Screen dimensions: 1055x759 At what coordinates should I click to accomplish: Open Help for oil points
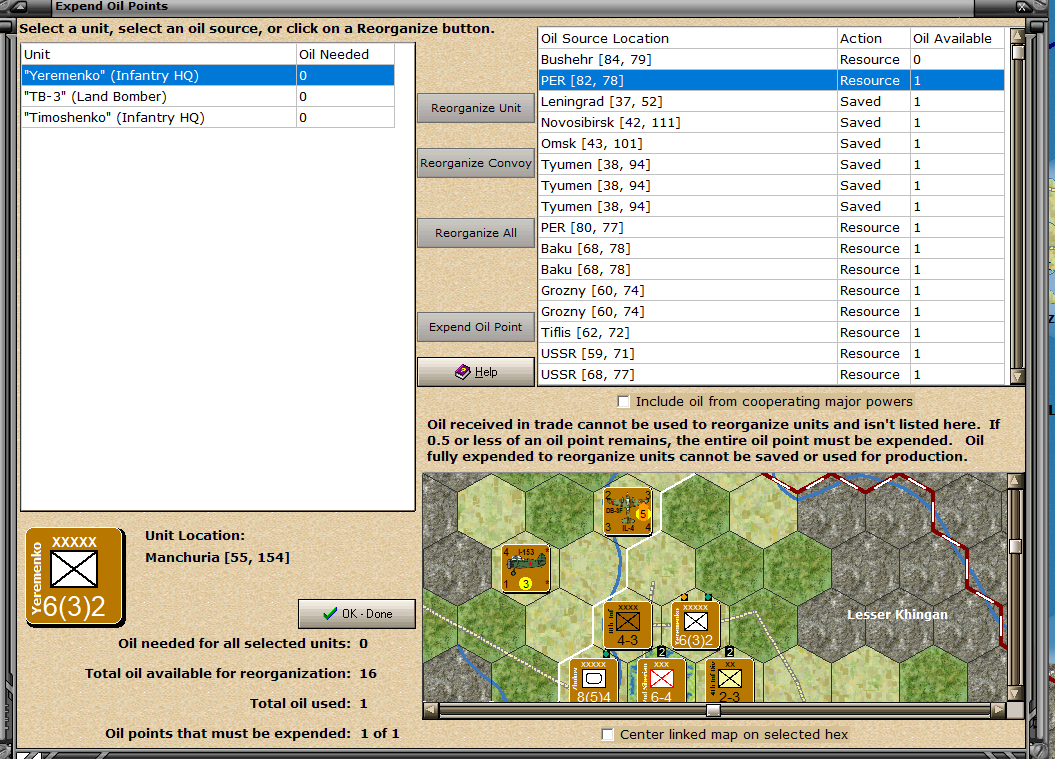[476, 372]
